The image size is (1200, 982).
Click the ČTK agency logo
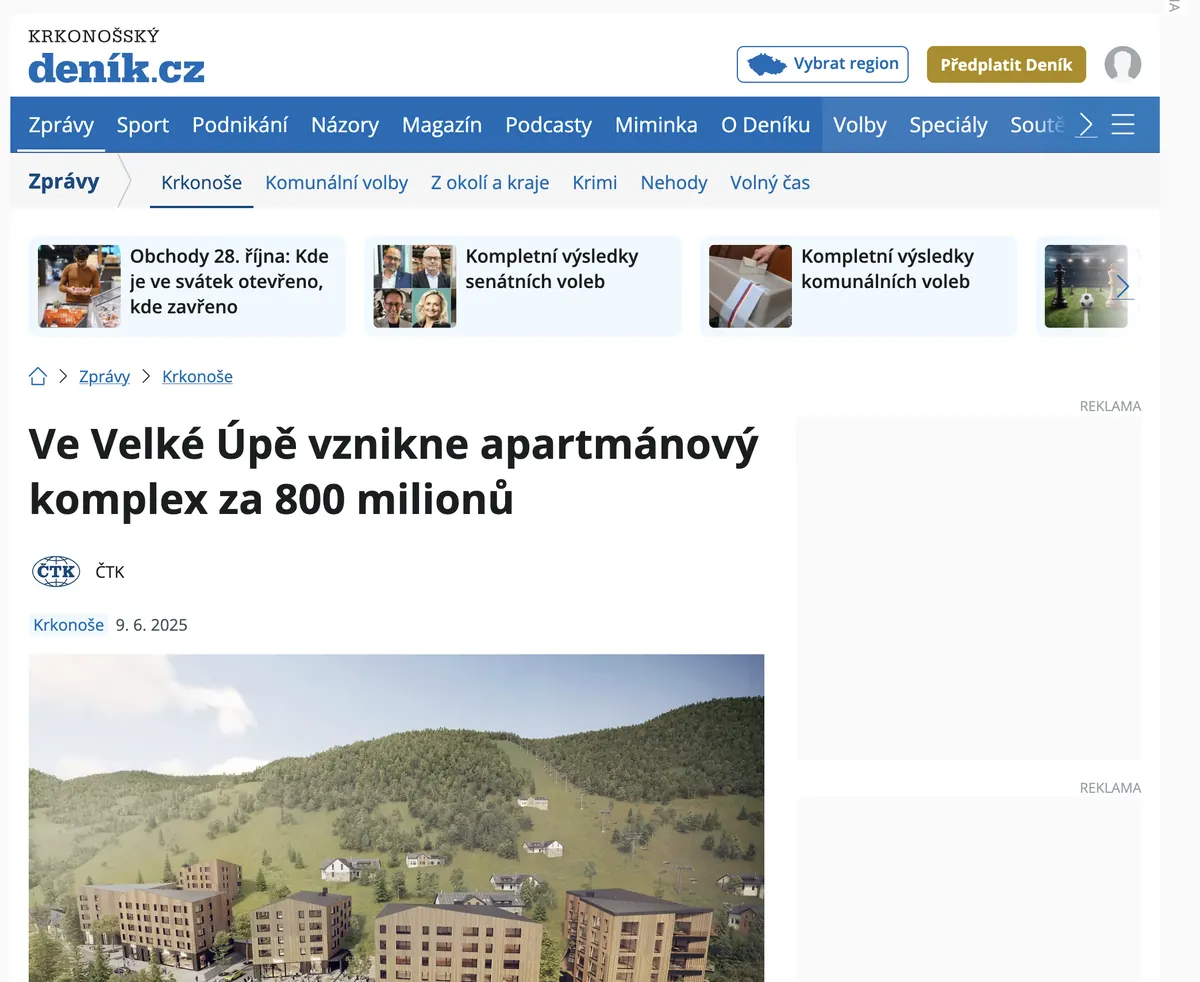(x=56, y=572)
